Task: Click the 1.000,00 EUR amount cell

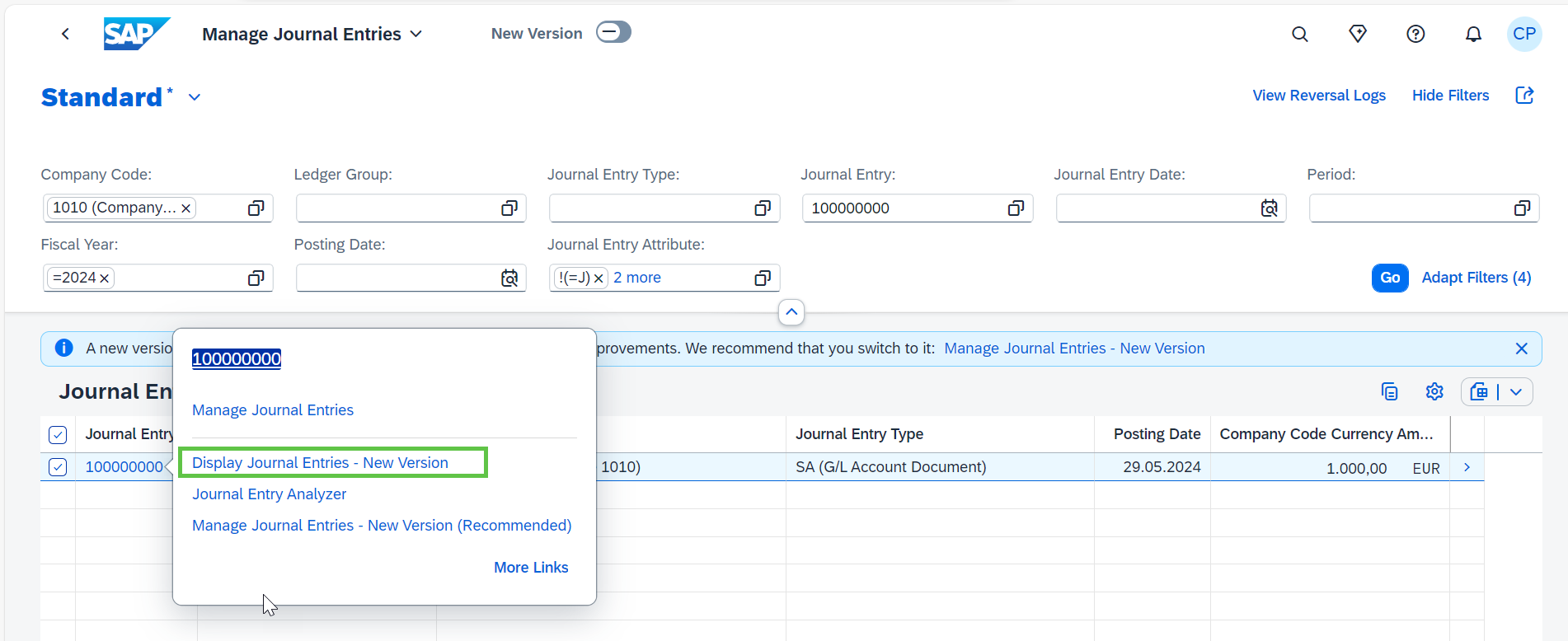Action: 1331,467
